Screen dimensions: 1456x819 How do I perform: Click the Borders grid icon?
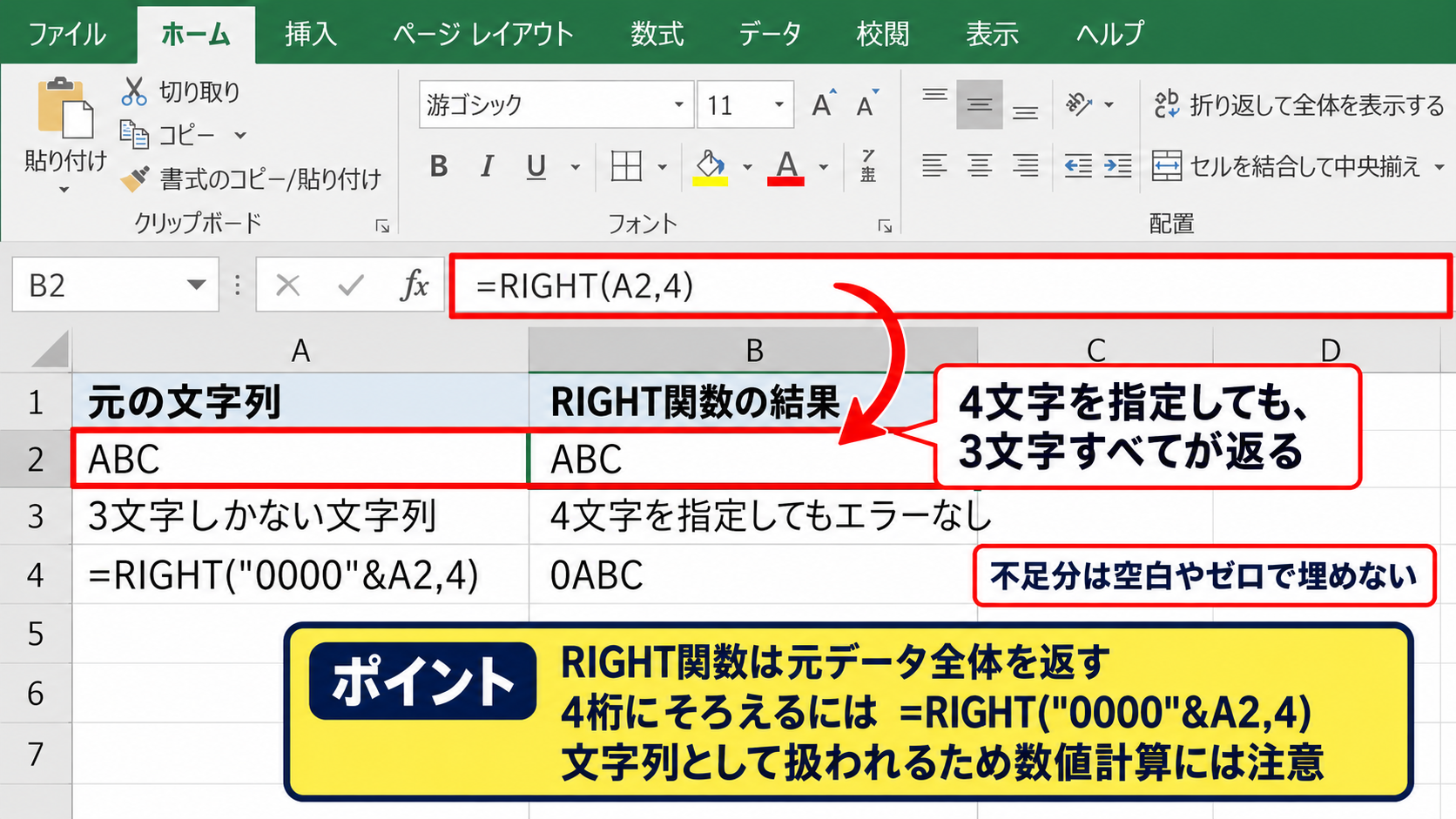pos(626,166)
